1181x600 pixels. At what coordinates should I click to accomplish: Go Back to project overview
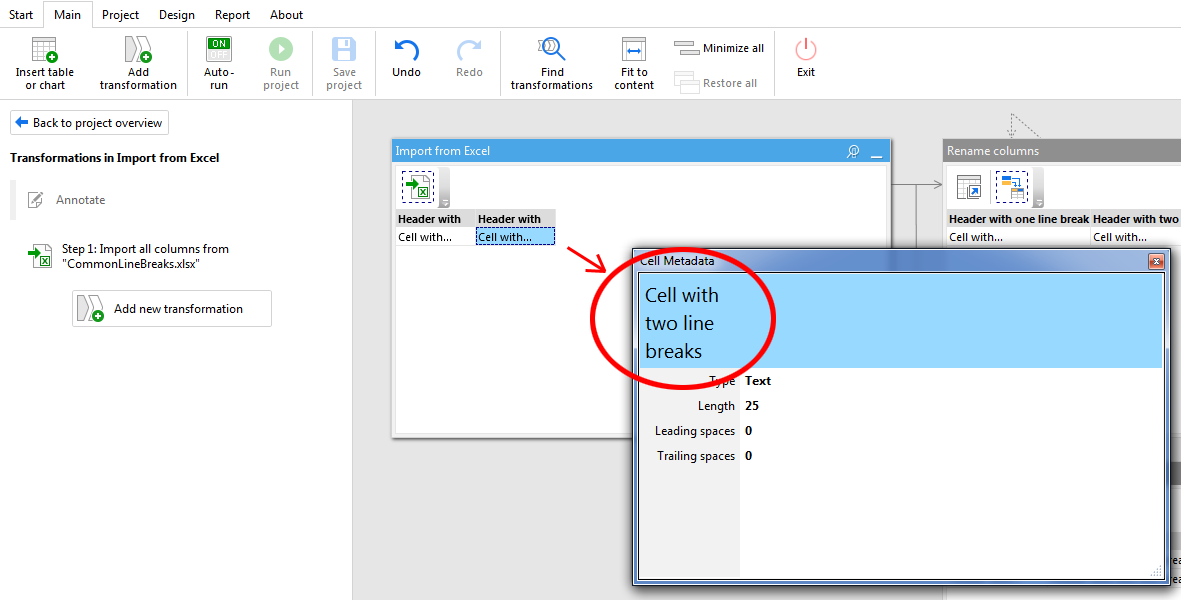tap(90, 123)
